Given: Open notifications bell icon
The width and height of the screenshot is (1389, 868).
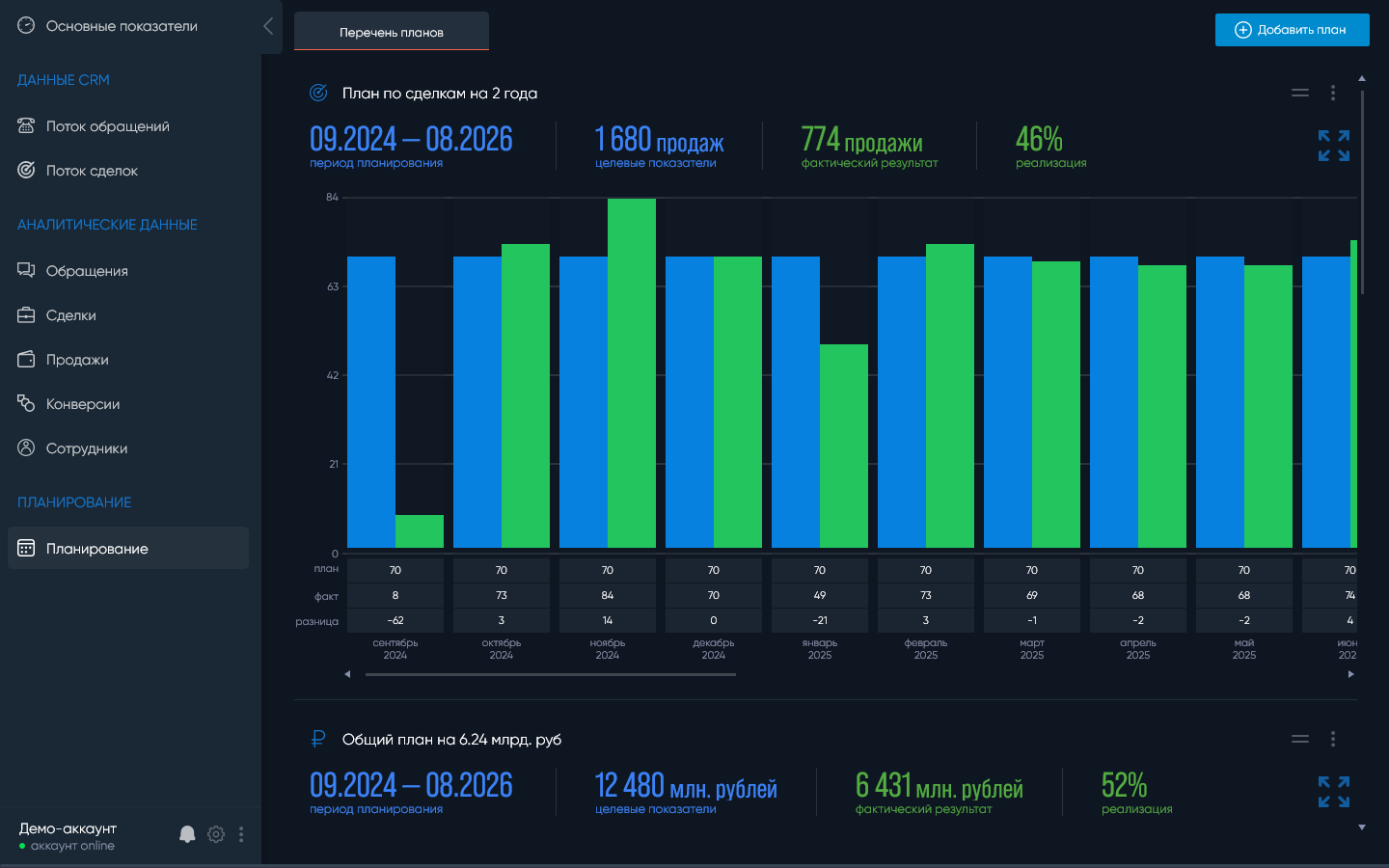Looking at the screenshot, I should 187,834.
